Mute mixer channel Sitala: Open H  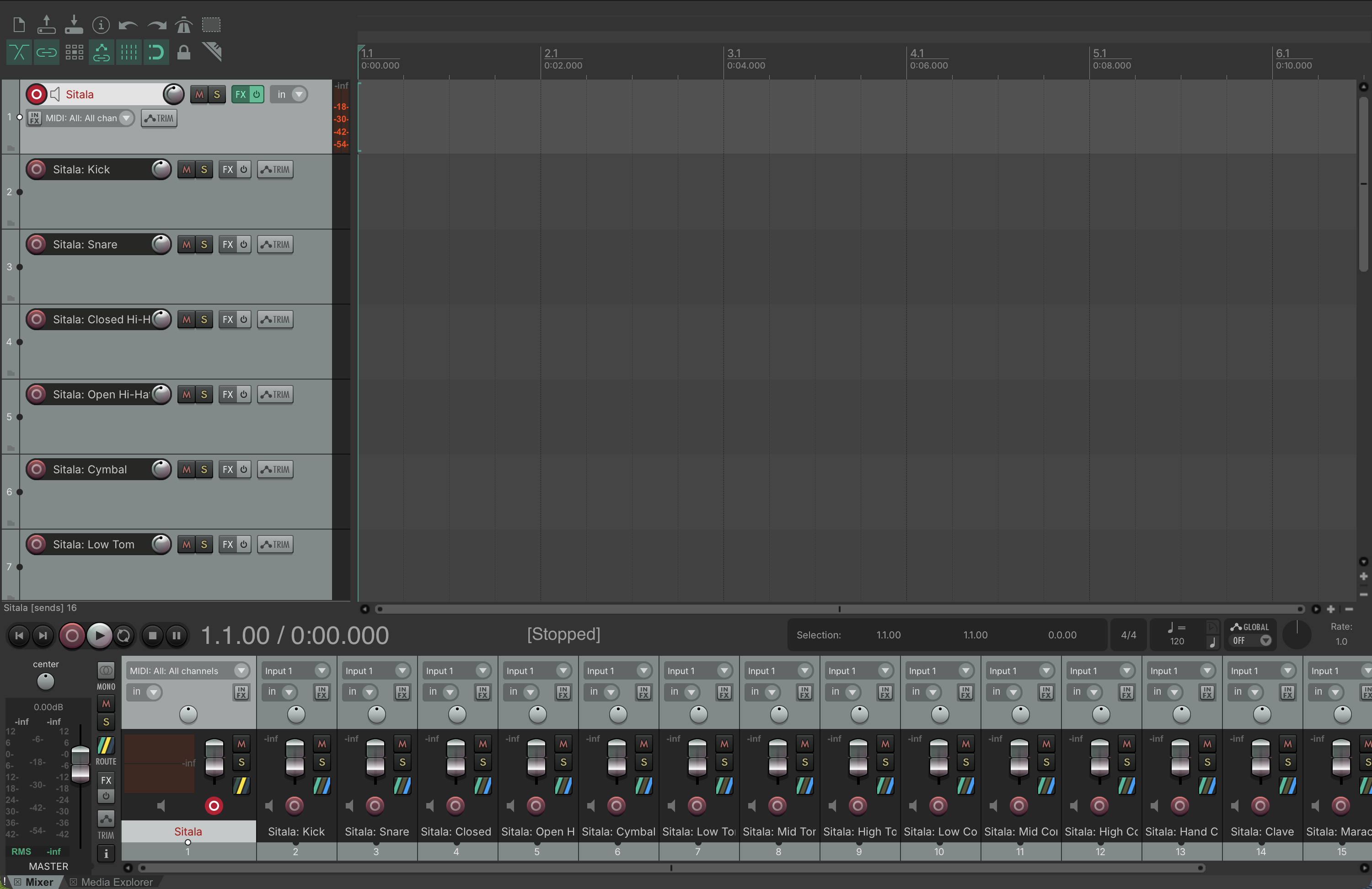[563, 744]
